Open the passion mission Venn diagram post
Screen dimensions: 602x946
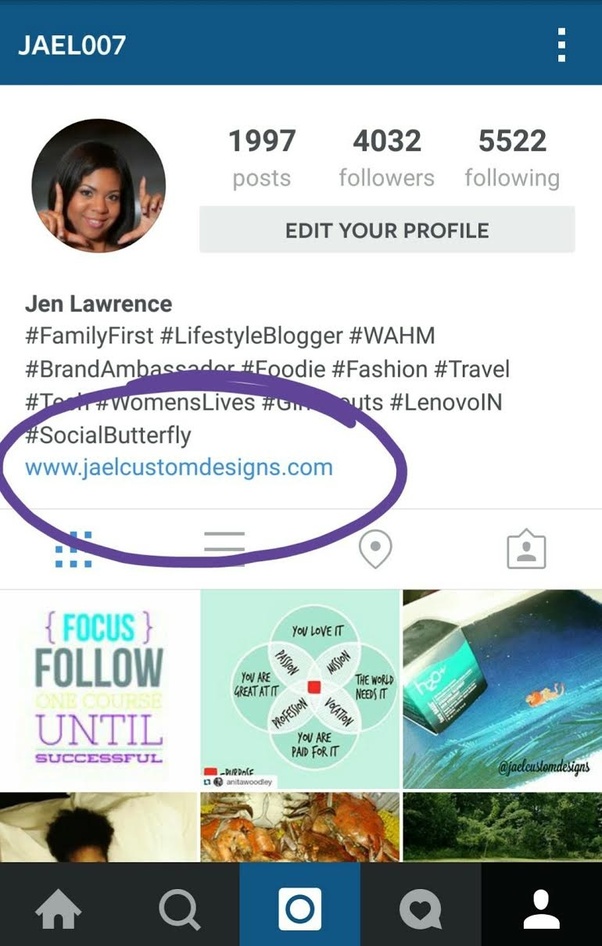pos(300,689)
